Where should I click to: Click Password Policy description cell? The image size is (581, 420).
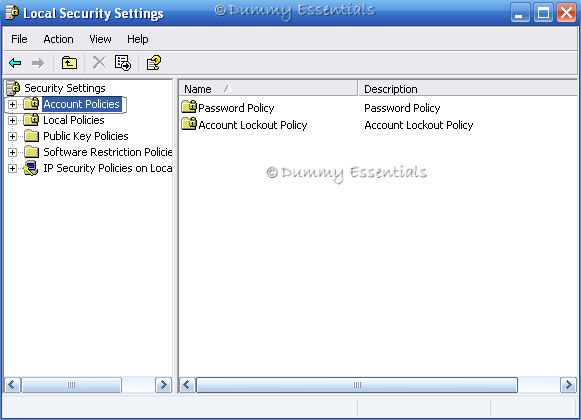tap(402, 108)
